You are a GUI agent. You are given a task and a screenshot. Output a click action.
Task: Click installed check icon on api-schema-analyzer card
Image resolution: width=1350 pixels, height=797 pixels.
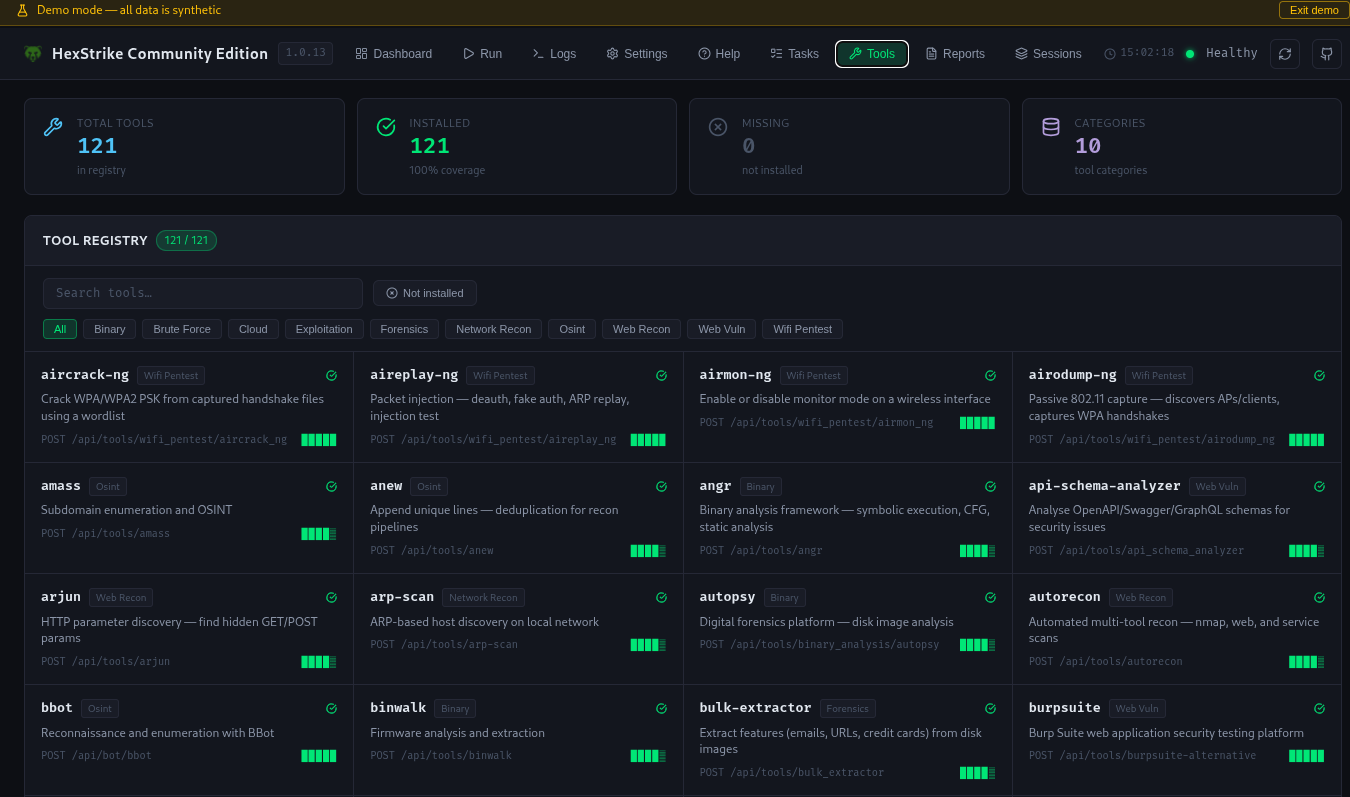[1319, 486]
